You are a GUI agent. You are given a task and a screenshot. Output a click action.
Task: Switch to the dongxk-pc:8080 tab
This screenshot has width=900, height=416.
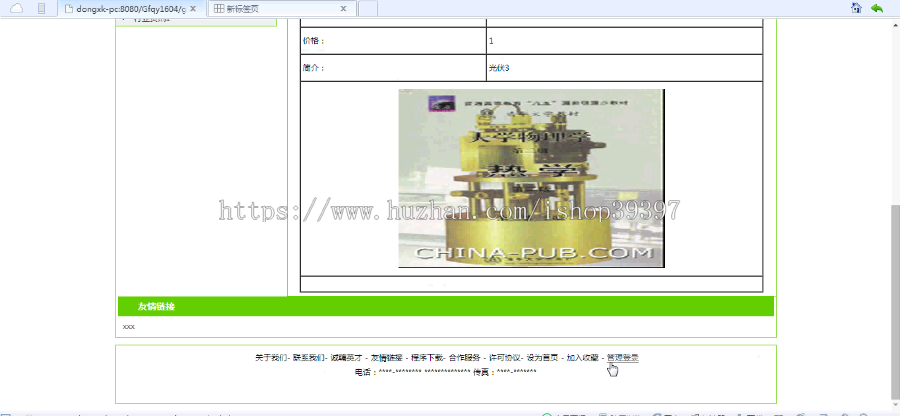coord(131,9)
